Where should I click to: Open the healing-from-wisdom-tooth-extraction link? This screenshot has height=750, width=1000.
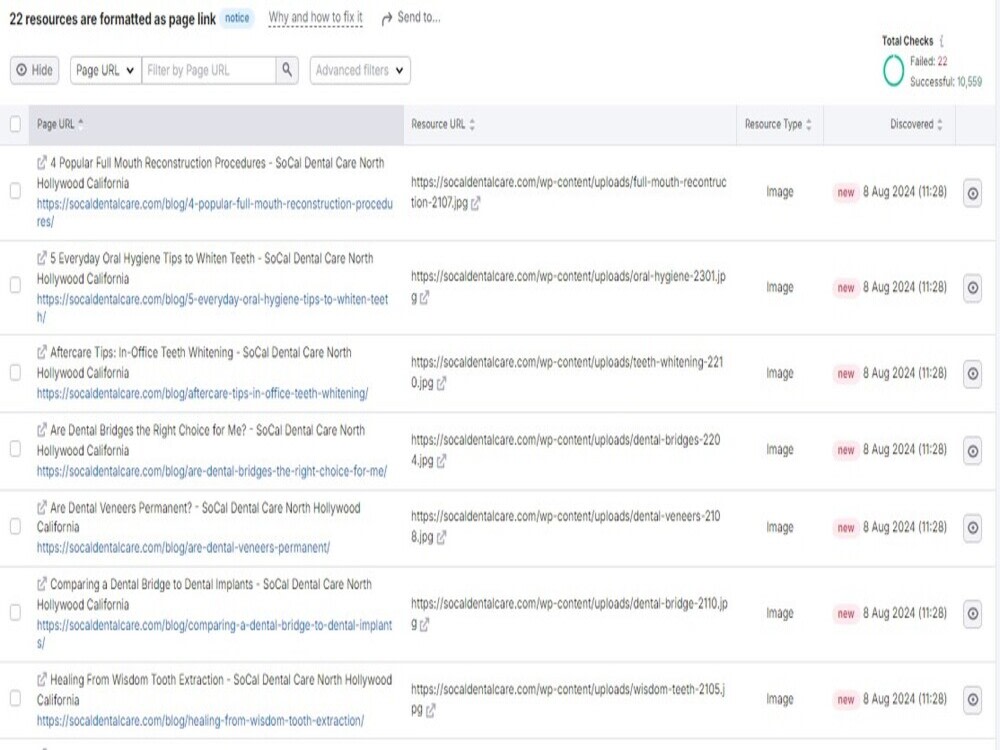pyautogui.click(x=200, y=721)
